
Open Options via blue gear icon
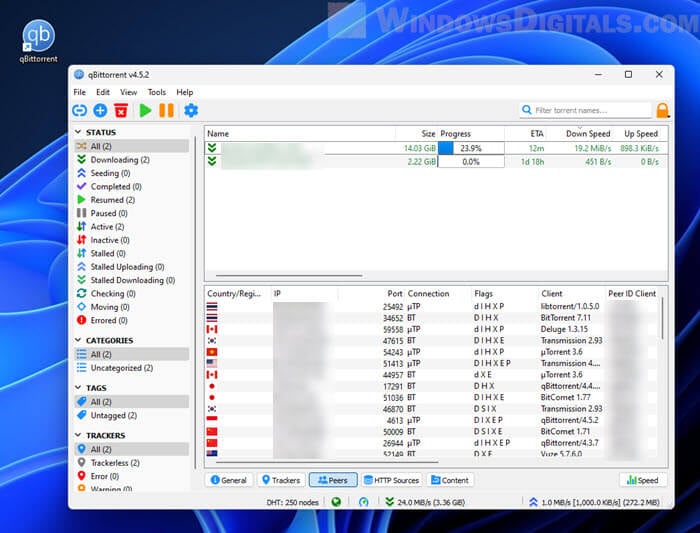(x=191, y=110)
